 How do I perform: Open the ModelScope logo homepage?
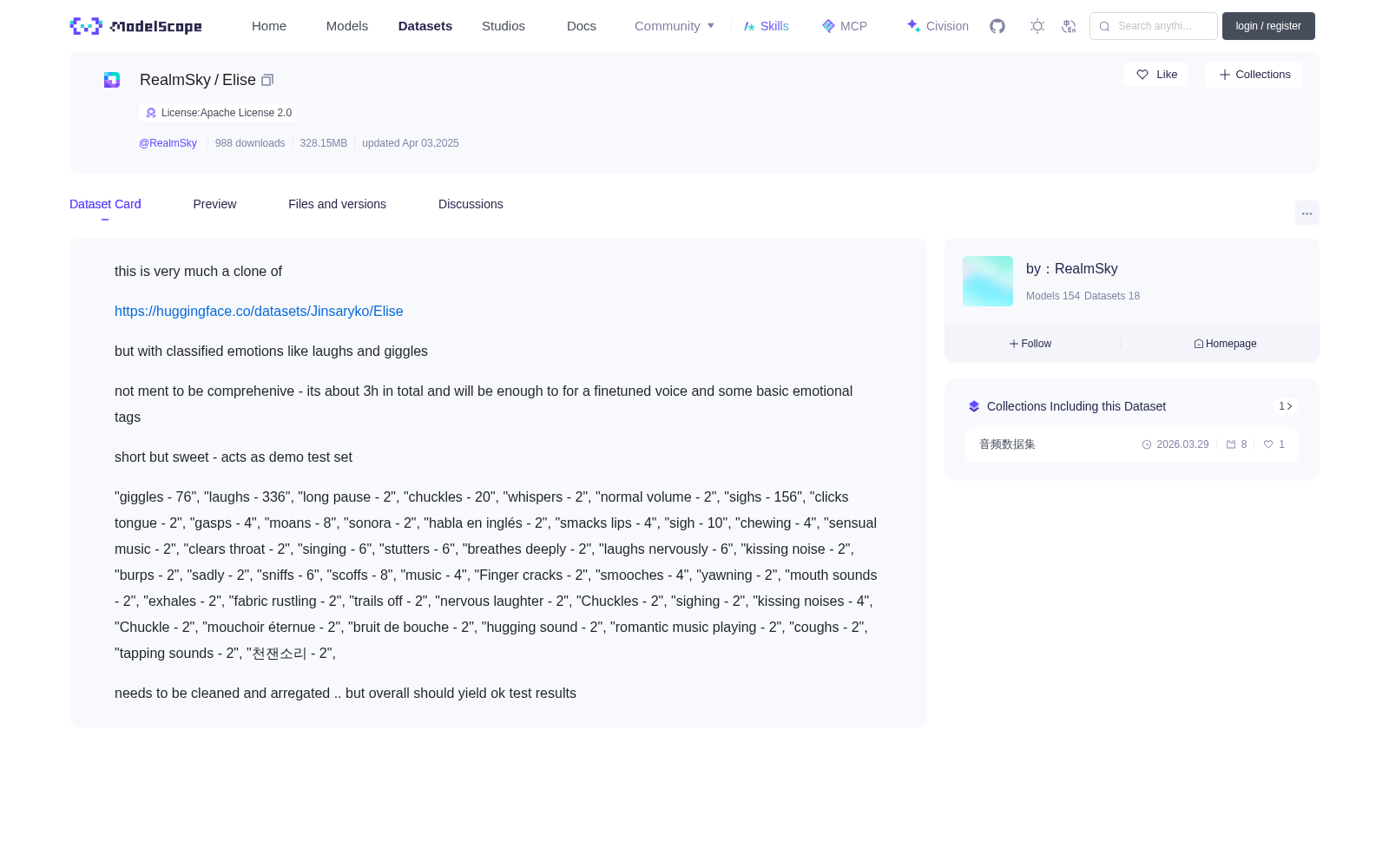pyautogui.click(x=135, y=26)
